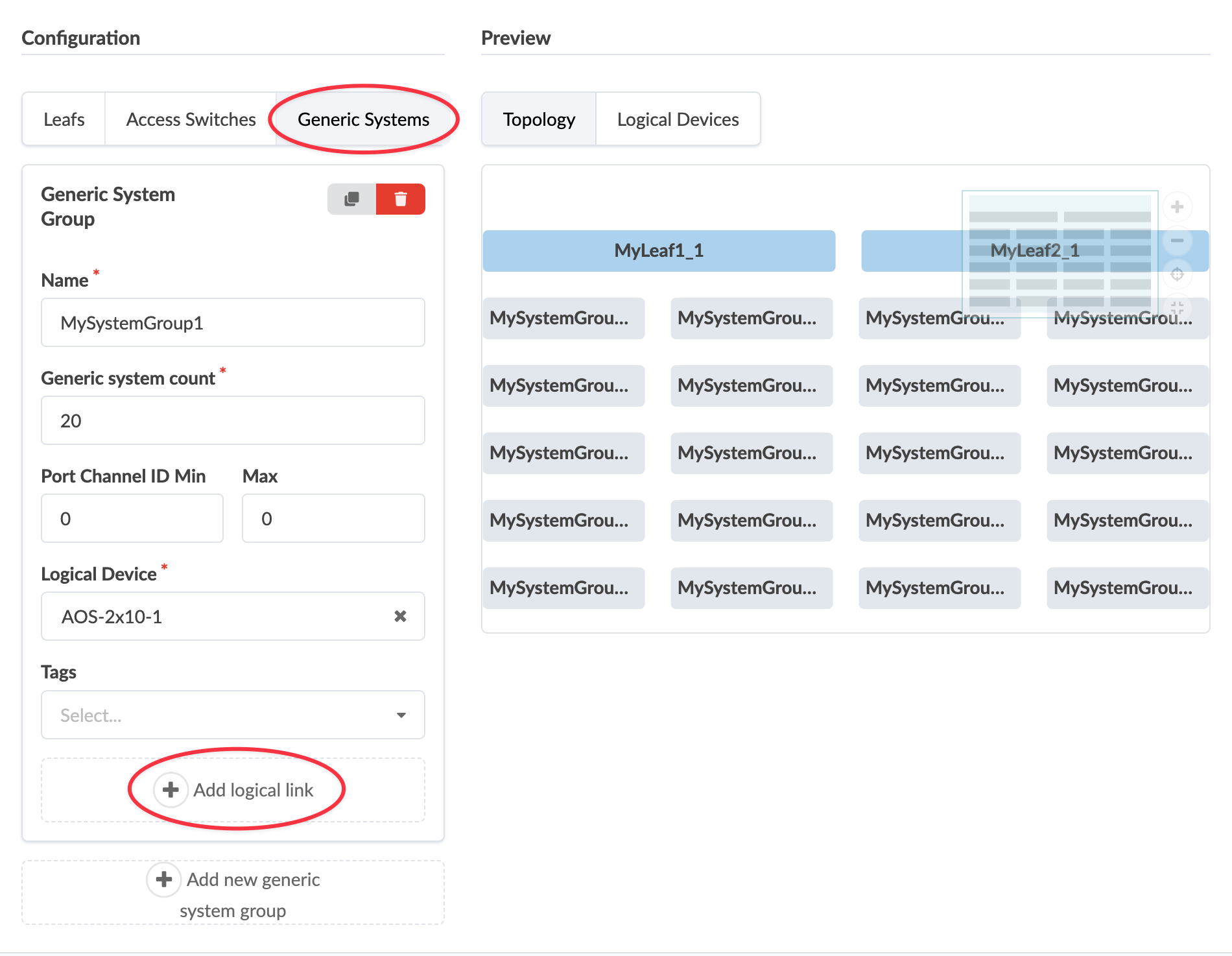
Task: Select the Topology preview tab
Action: click(x=539, y=119)
